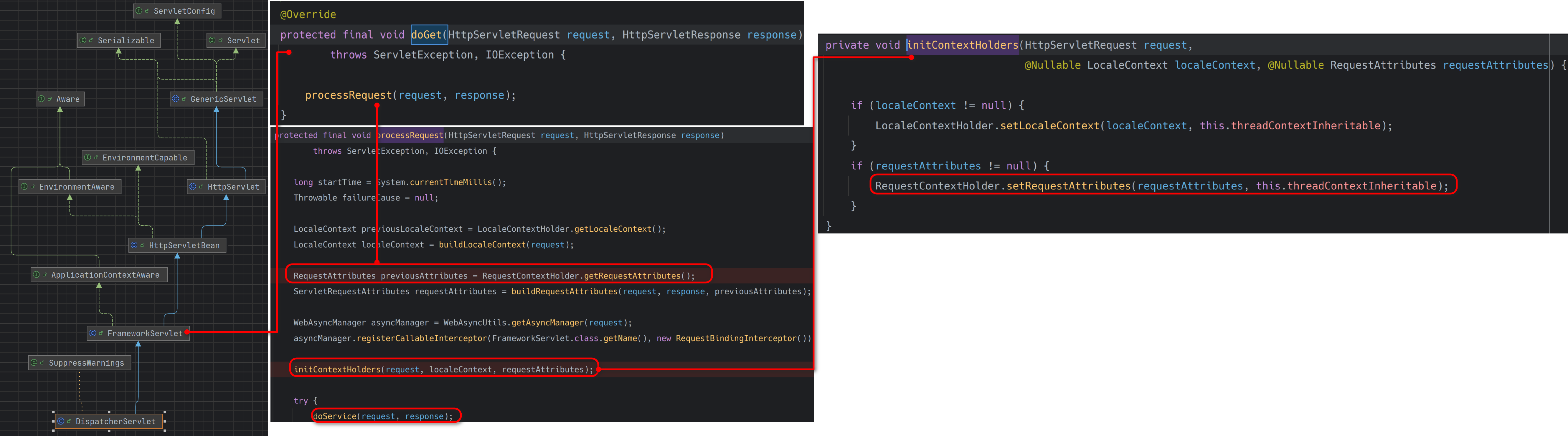Select the Servlet label in diagram
1568x436 pixels.
pos(243,40)
